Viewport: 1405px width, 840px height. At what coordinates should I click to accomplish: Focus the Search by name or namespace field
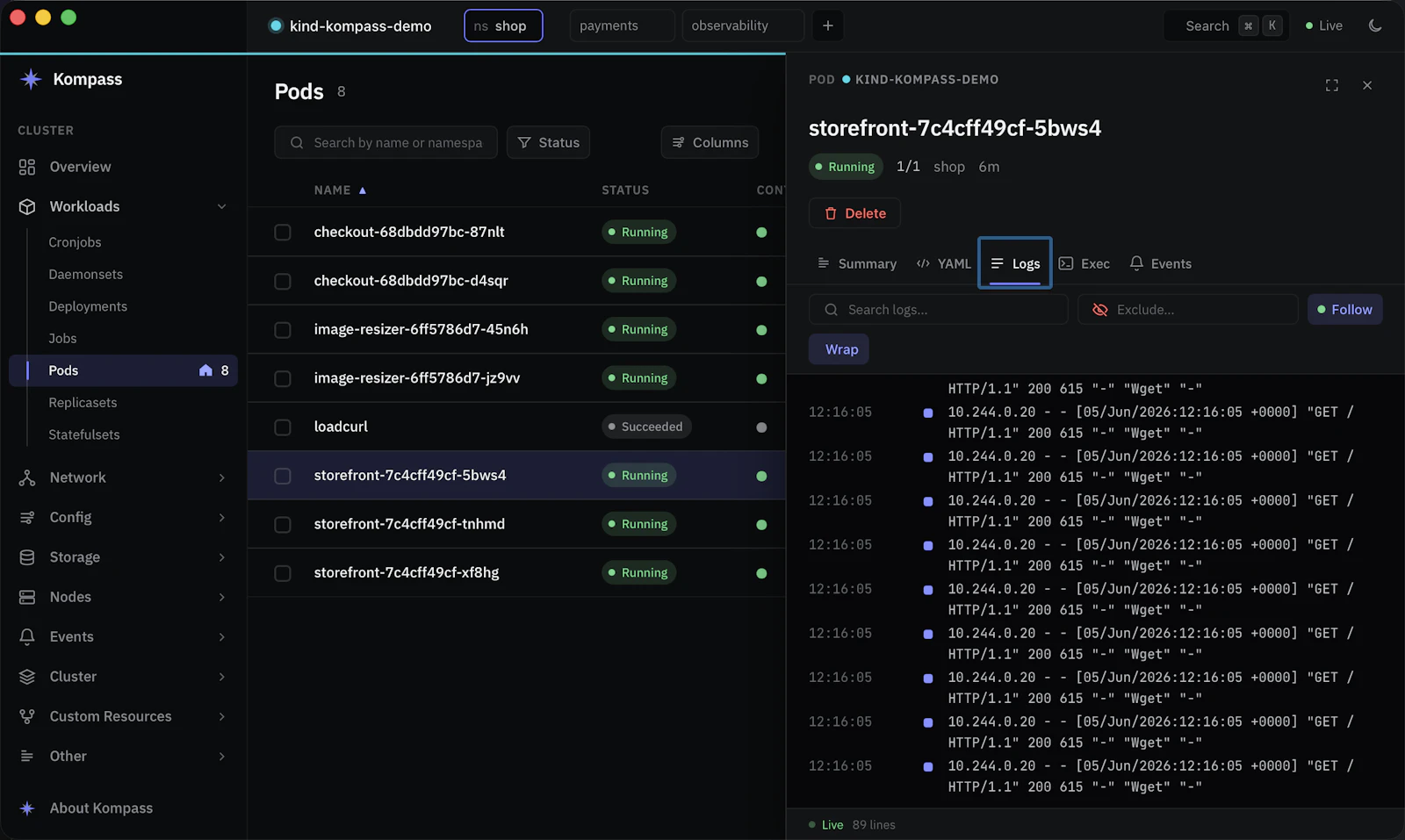coord(385,142)
